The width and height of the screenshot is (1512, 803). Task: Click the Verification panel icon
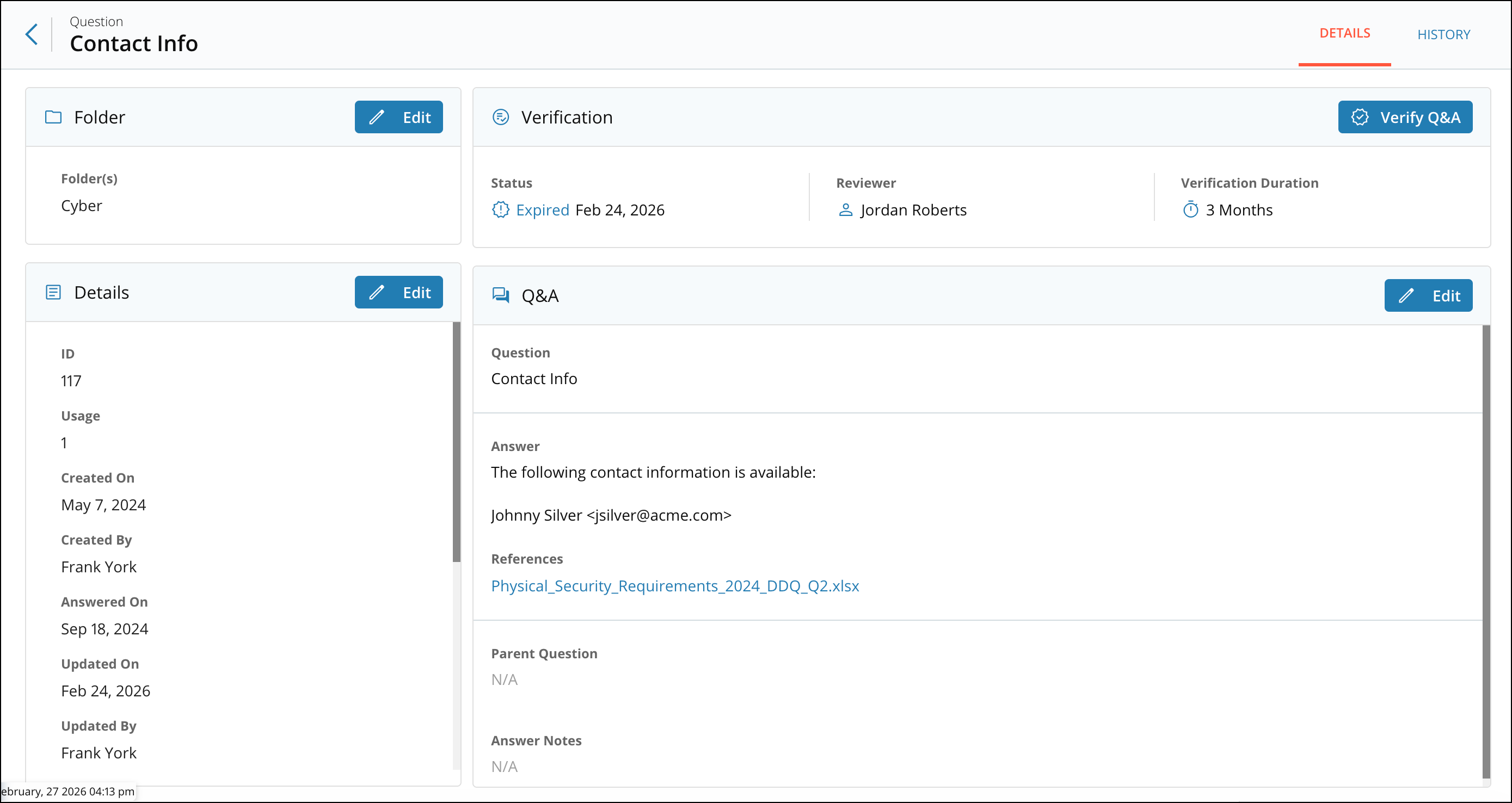(x=501, y=118)
